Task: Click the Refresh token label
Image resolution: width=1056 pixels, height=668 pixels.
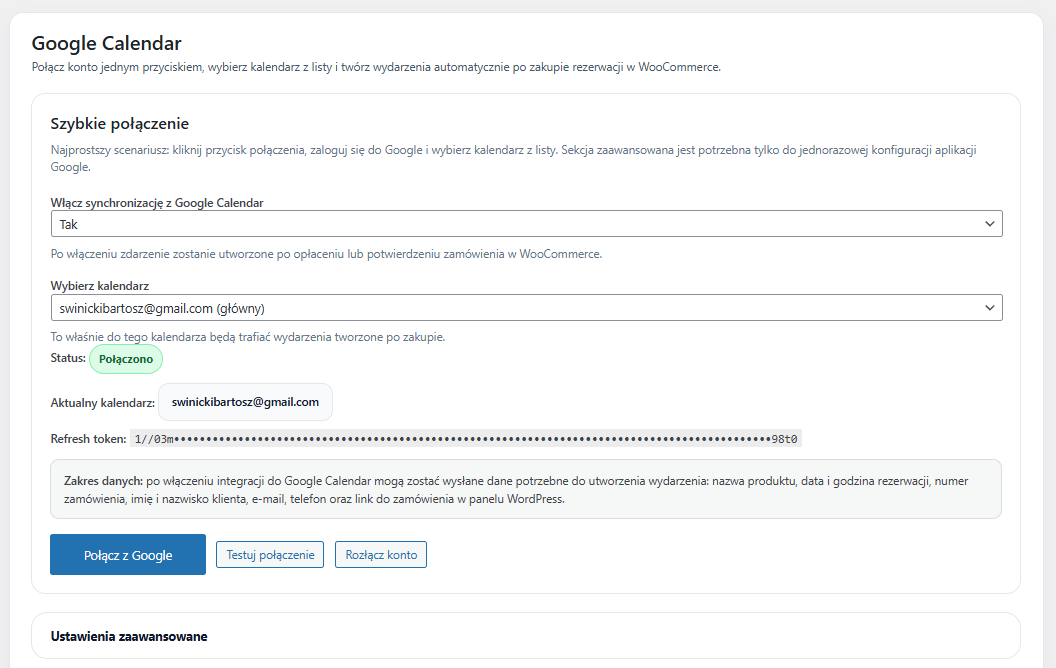Action: pos(88,439)
